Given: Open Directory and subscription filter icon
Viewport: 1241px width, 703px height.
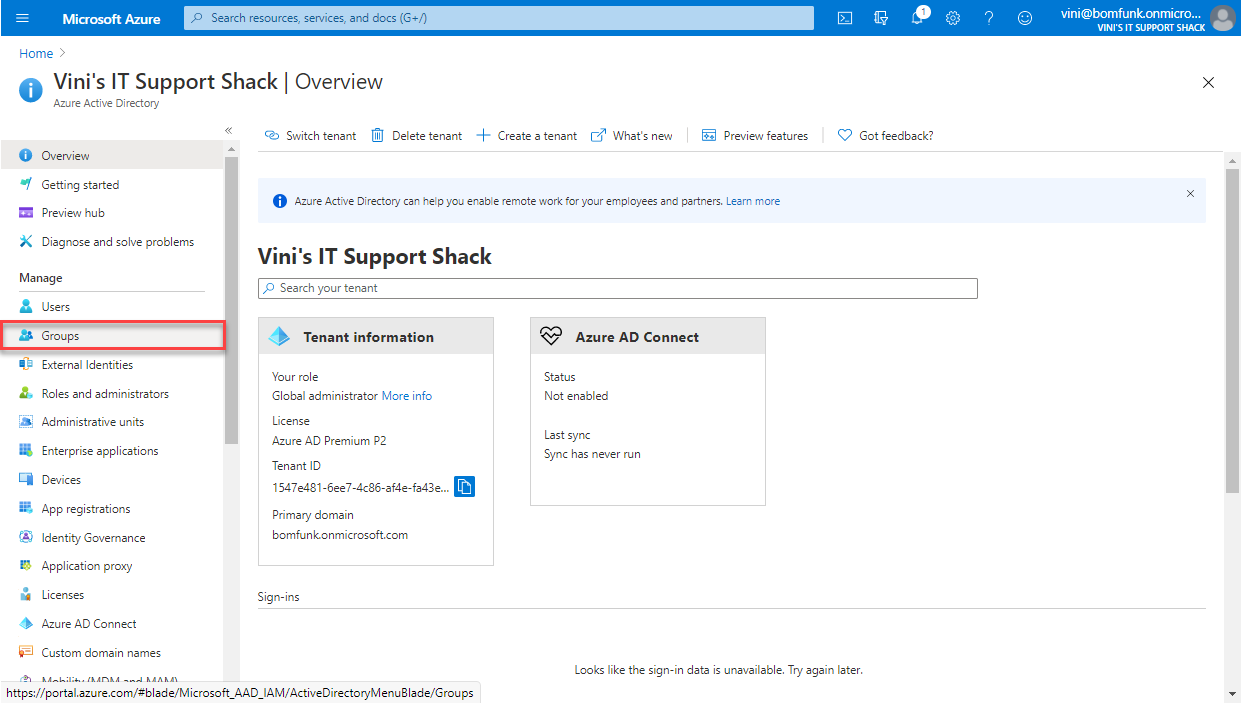Looking at the screenshot, I should point(881,18).
